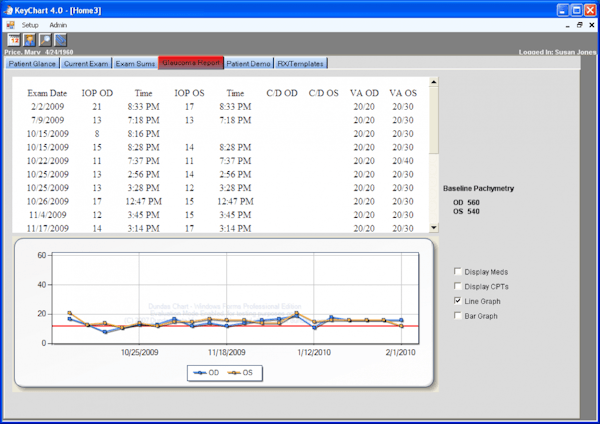The width and height of the screenshot is (600, 424).
Task: Open the Admin menu
Action: pyautogui.click(x=58, y=23)
